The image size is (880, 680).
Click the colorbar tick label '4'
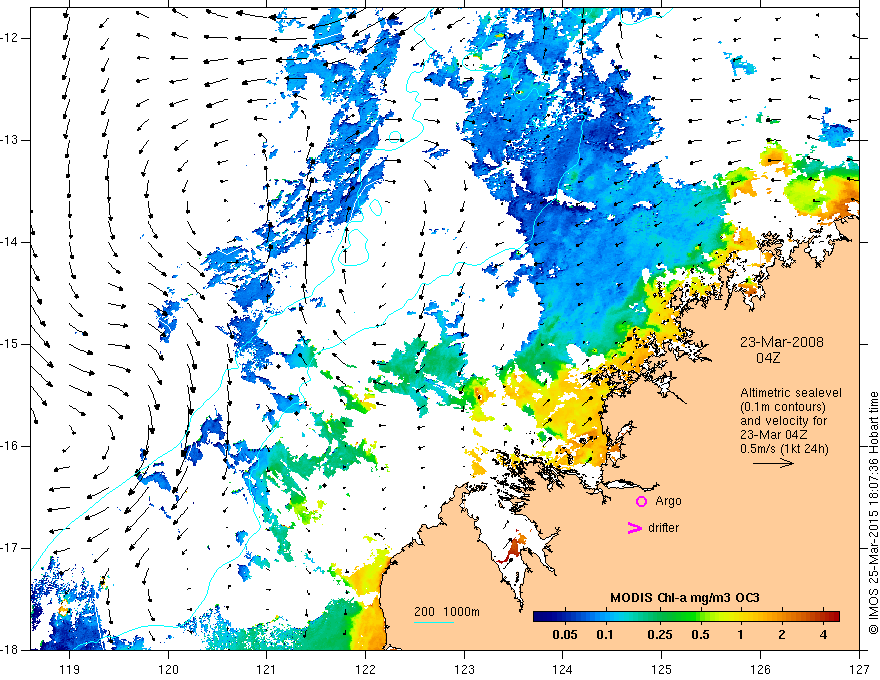pyautogui.click(x=823, y=635)
